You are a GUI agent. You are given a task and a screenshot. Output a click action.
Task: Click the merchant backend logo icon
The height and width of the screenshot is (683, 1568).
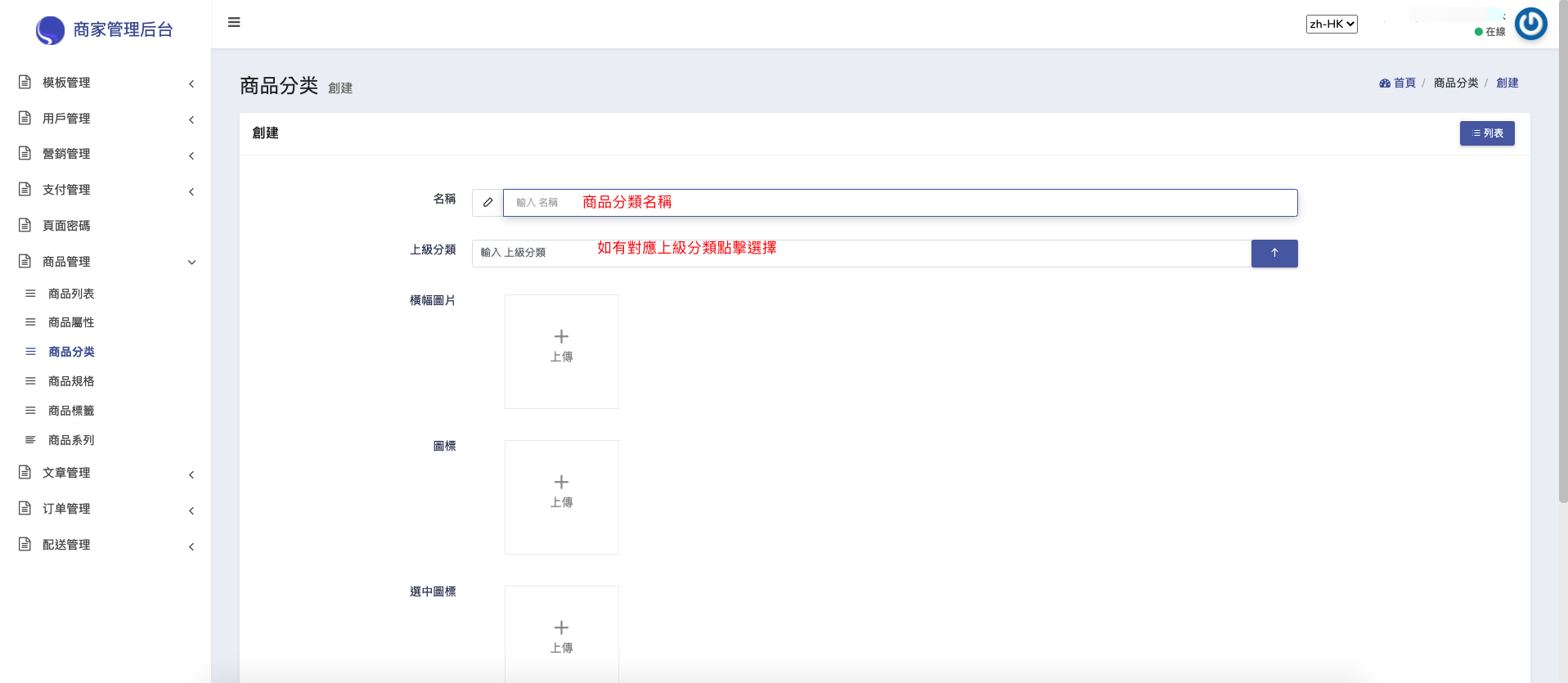(50, 30)
